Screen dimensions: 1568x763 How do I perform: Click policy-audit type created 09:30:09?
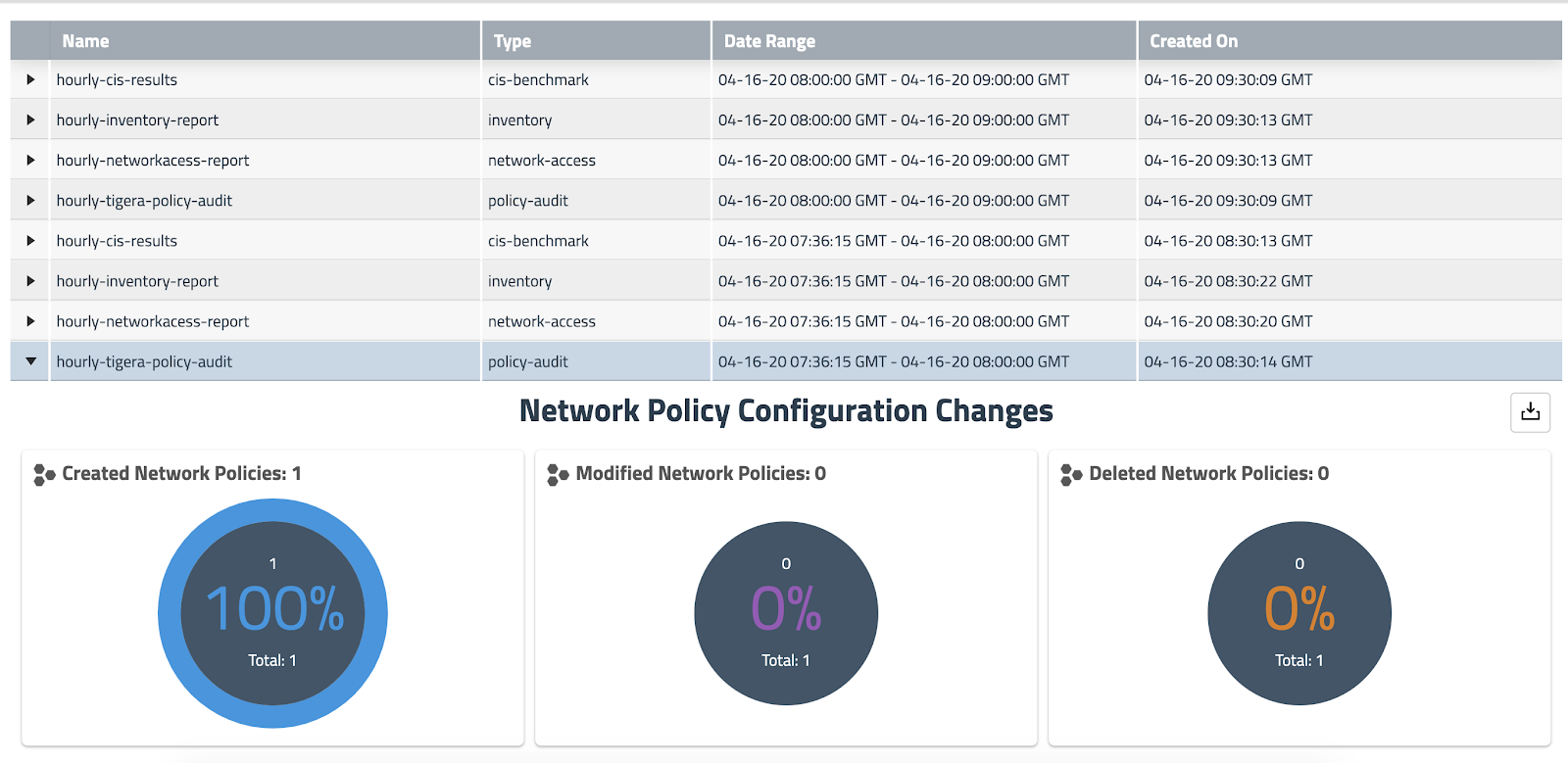pyautogui.click(x=527, y=200)
